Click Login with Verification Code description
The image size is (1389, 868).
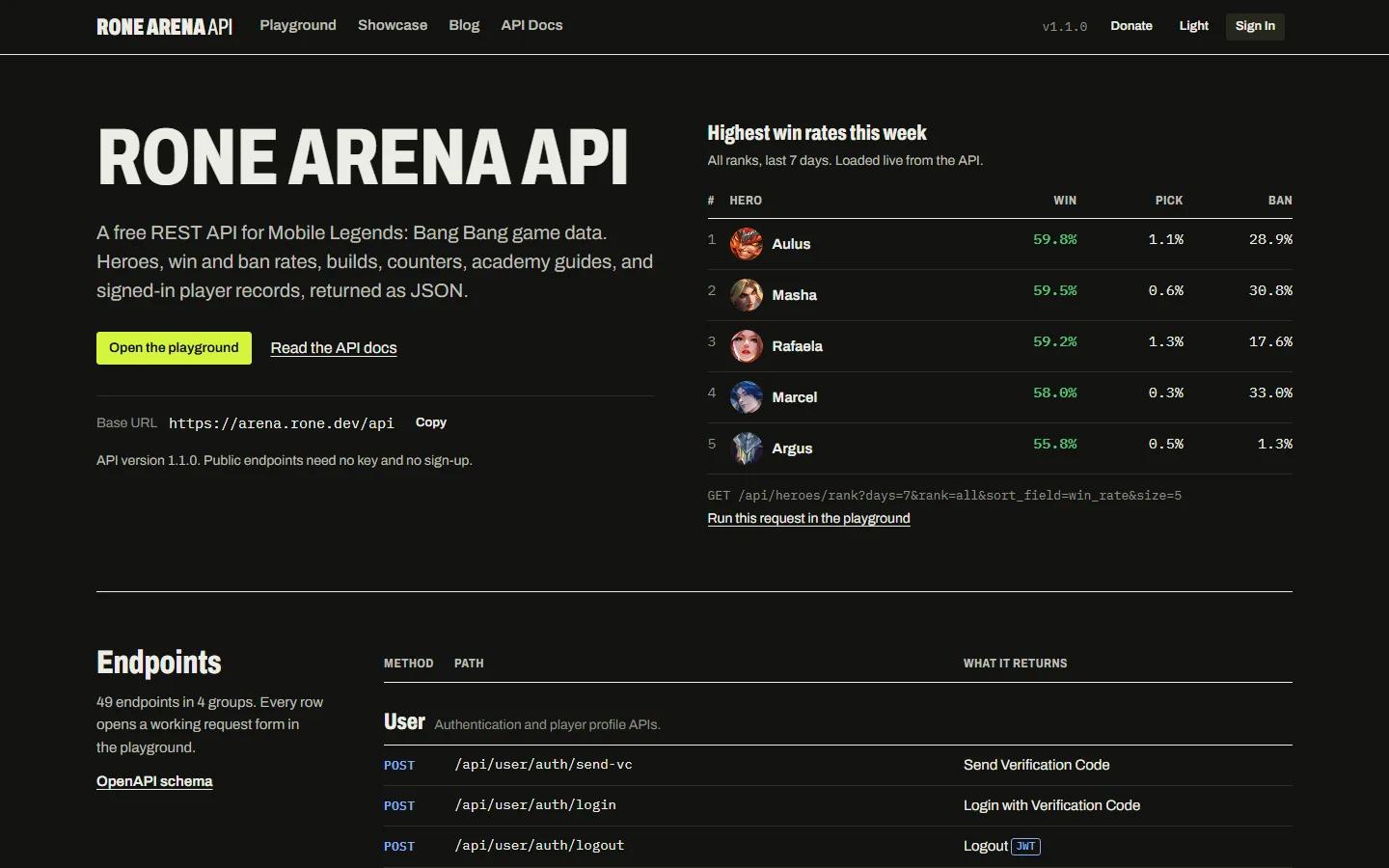(x=1051, y=805)
